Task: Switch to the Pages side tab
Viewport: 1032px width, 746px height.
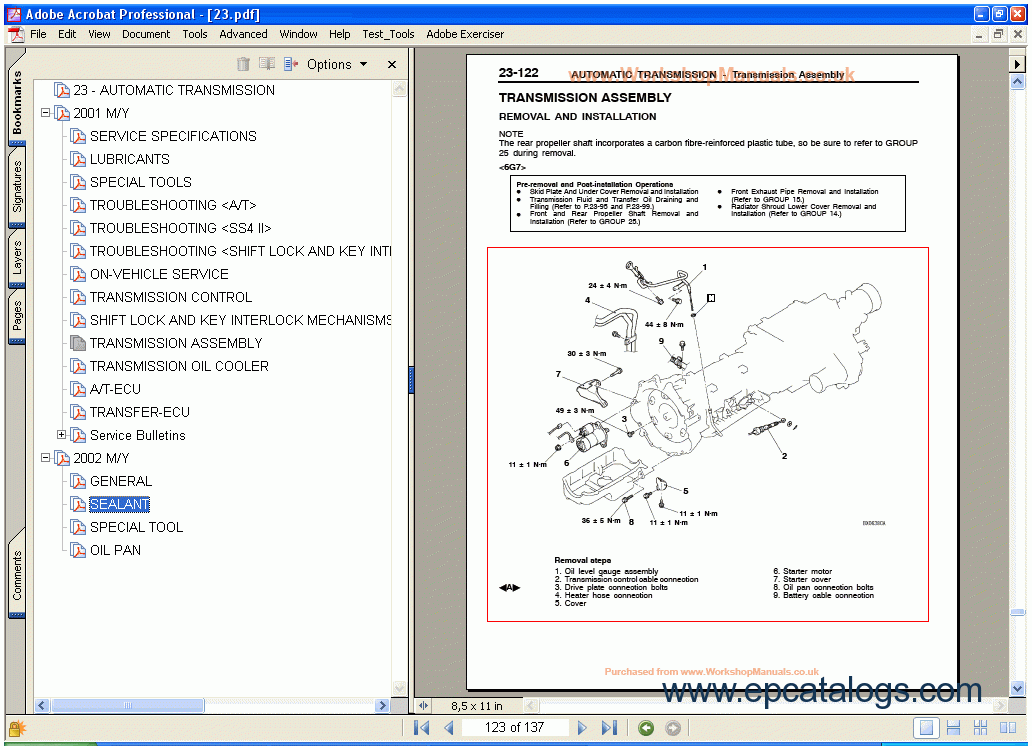Action: (x=17, y=316)
